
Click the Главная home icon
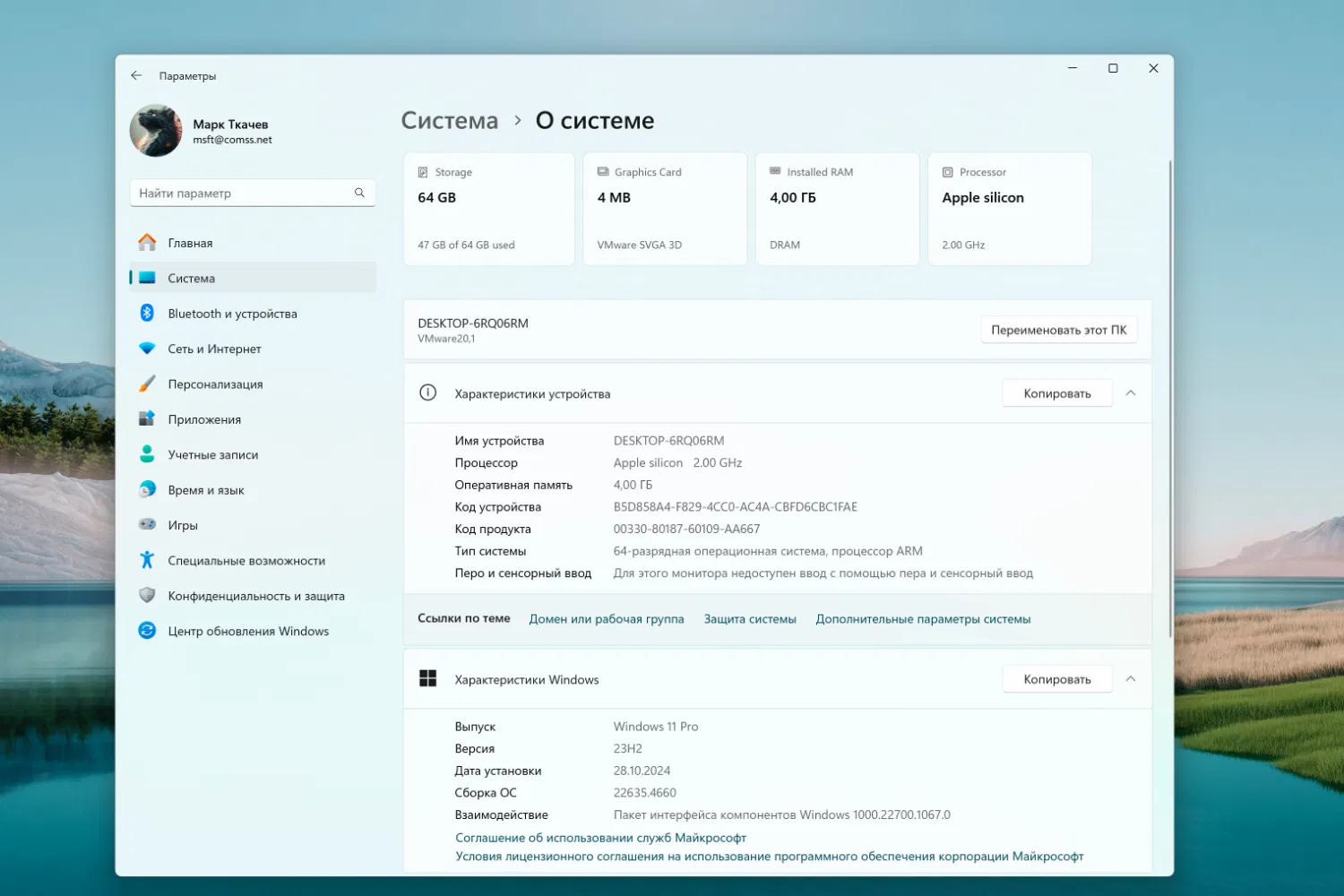[x=147, y=243]
